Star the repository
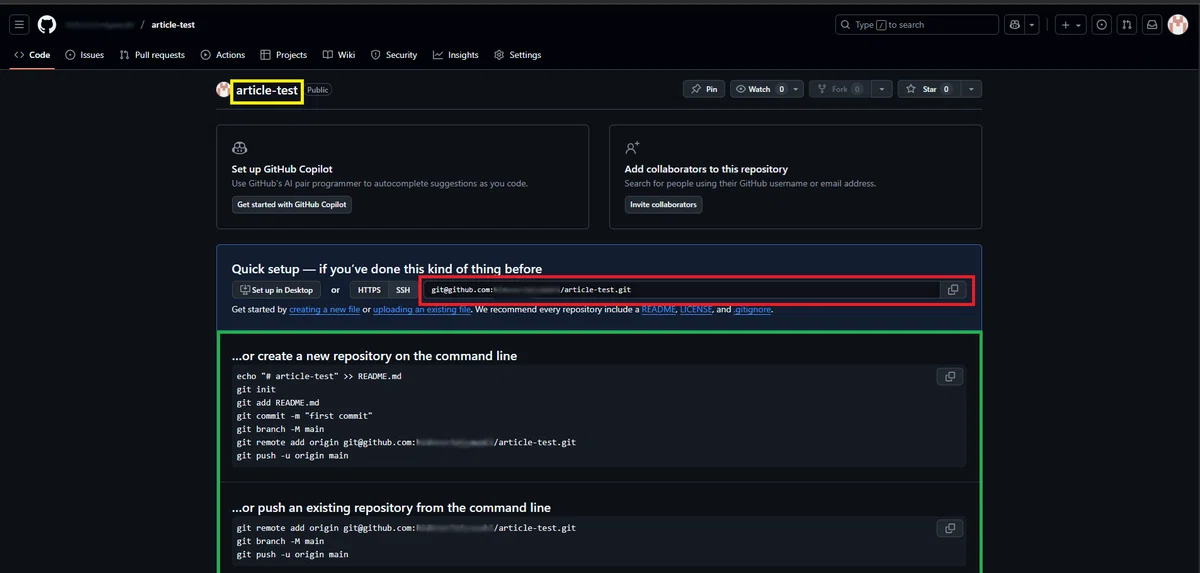1200x573 pixels. coord(929,89)
